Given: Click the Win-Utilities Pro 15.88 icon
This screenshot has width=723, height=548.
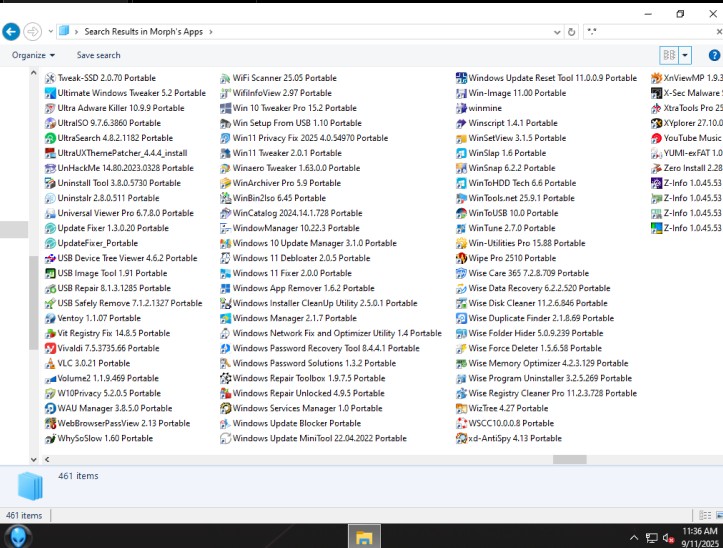Looking at the screenshot, I should pos(461,243).
